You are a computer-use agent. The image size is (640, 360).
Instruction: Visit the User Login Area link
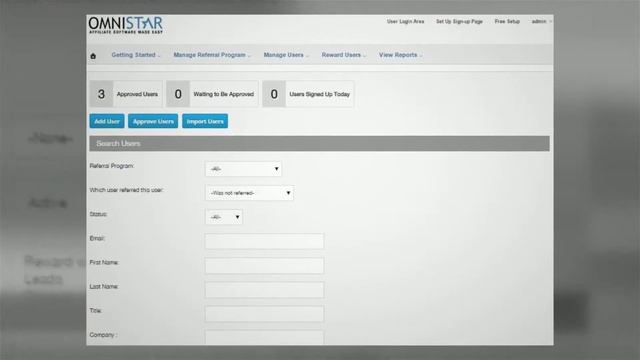coord(405,21)
